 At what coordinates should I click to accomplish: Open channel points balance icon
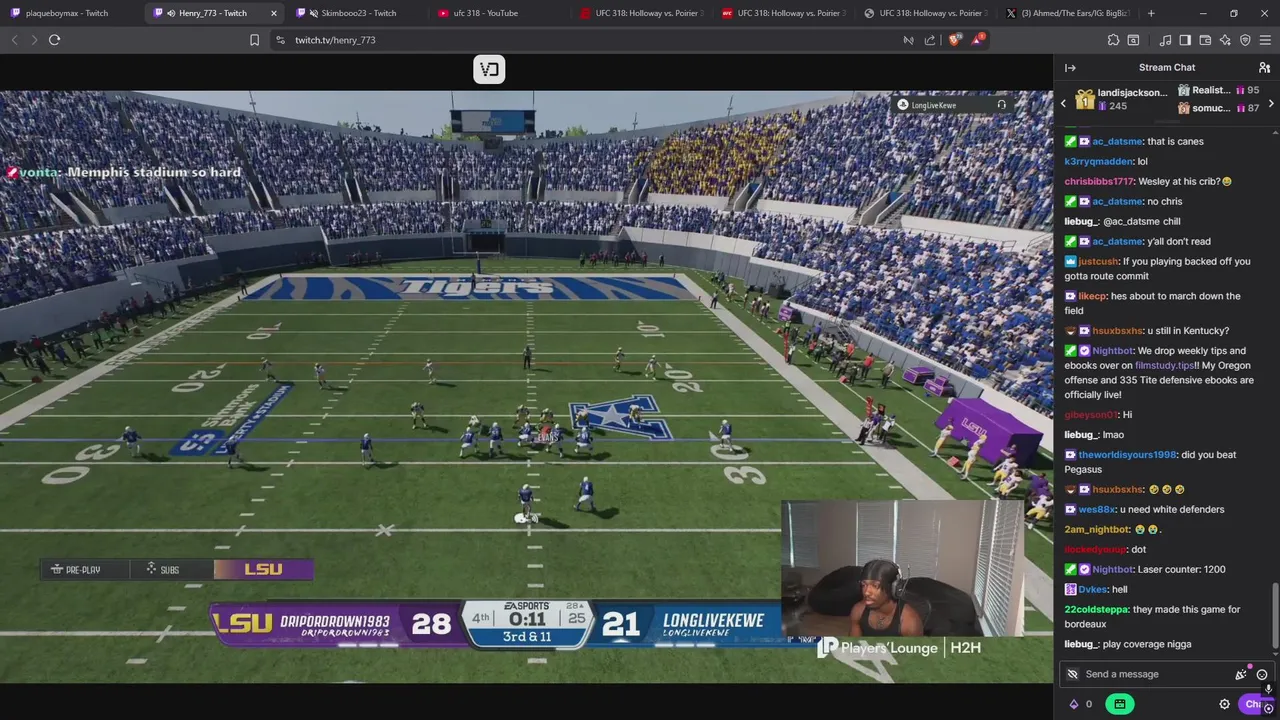point(1080,704)
